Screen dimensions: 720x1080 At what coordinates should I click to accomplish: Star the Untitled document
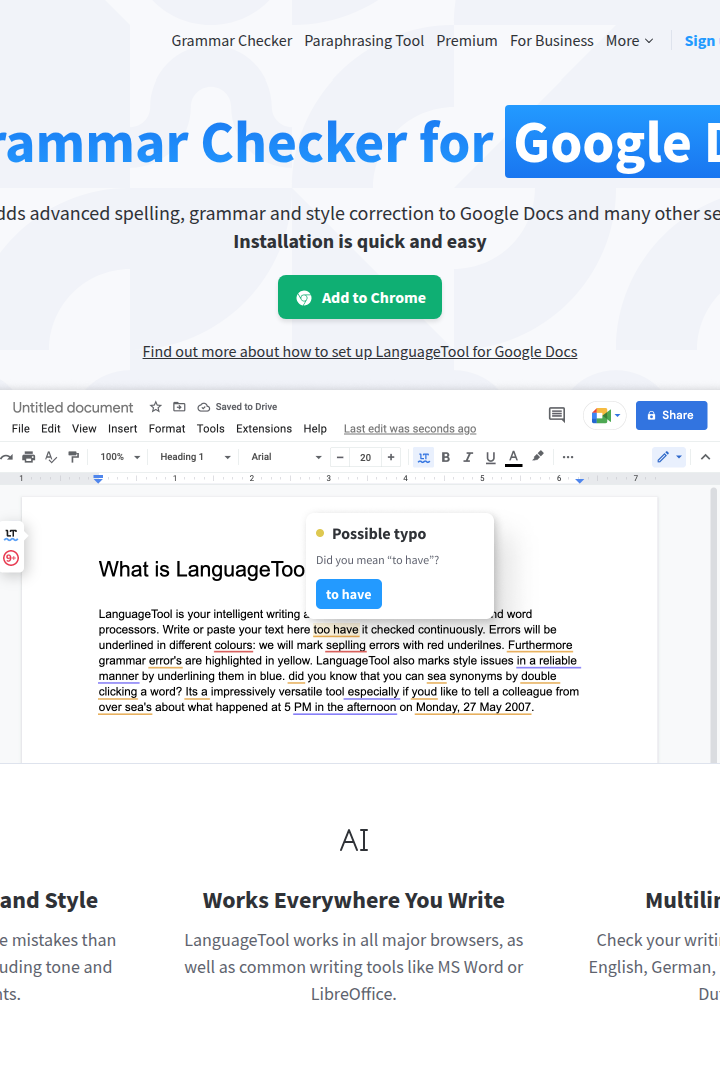click(156, 406)
